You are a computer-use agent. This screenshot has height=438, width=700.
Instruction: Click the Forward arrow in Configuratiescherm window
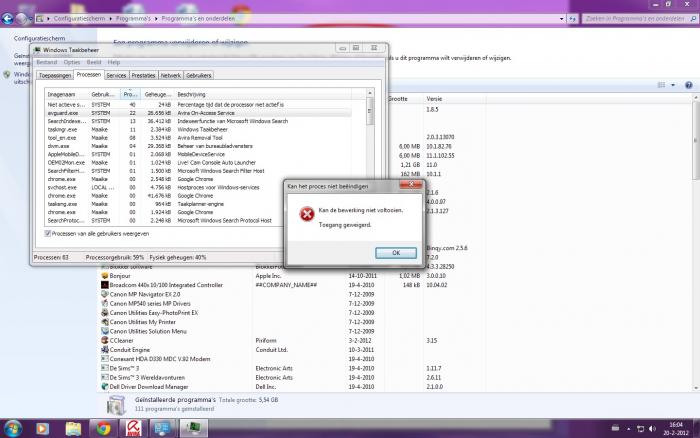(x=21, y=19)
